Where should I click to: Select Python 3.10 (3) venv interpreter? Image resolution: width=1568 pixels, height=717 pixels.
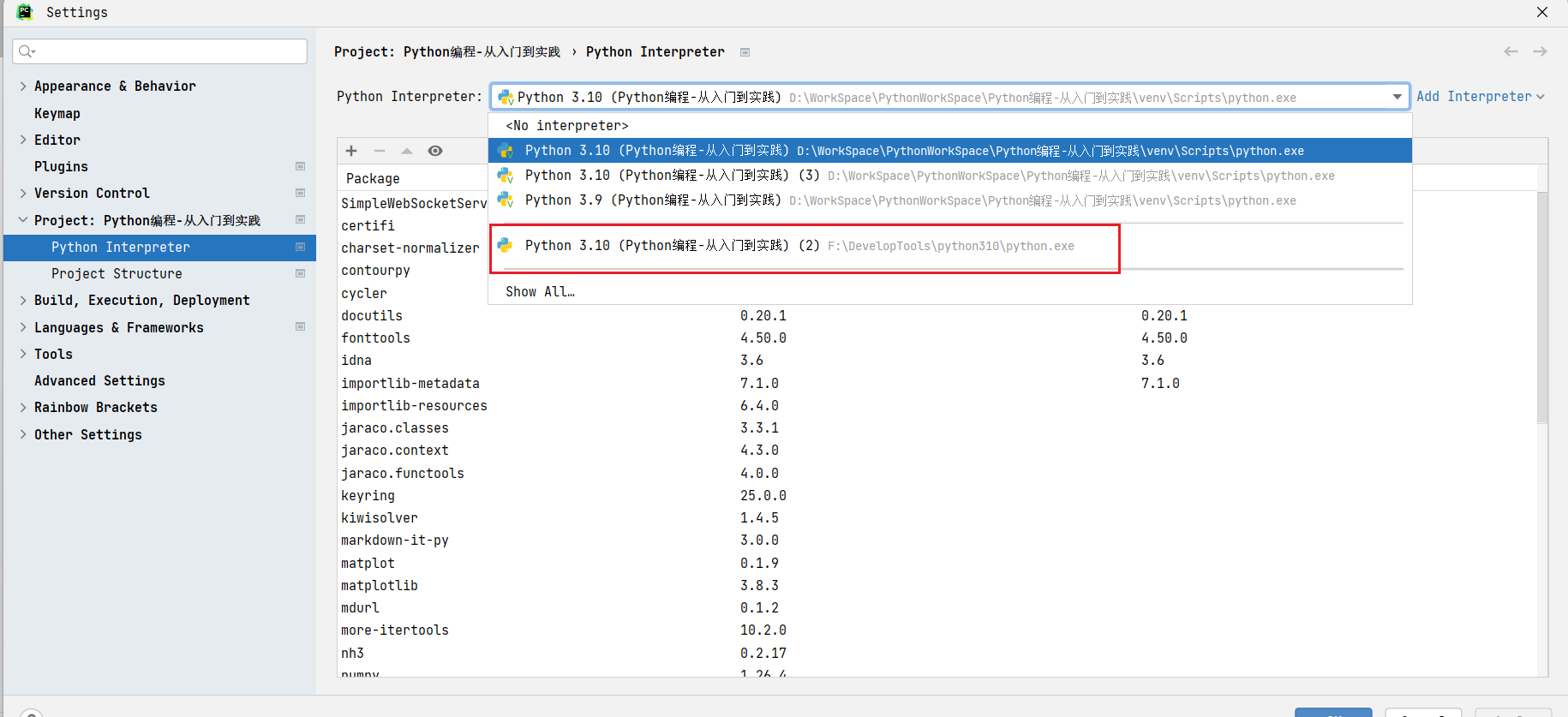tap(949, 176)
